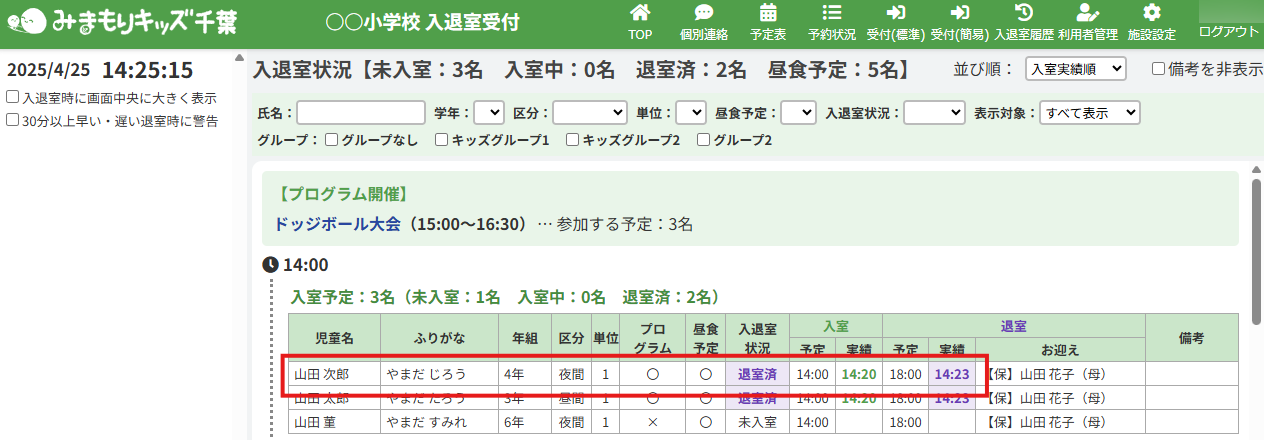Viewport: 1264px width, 440px height.
Task: Click the ログアウト button
Action: coord(1229,31)
